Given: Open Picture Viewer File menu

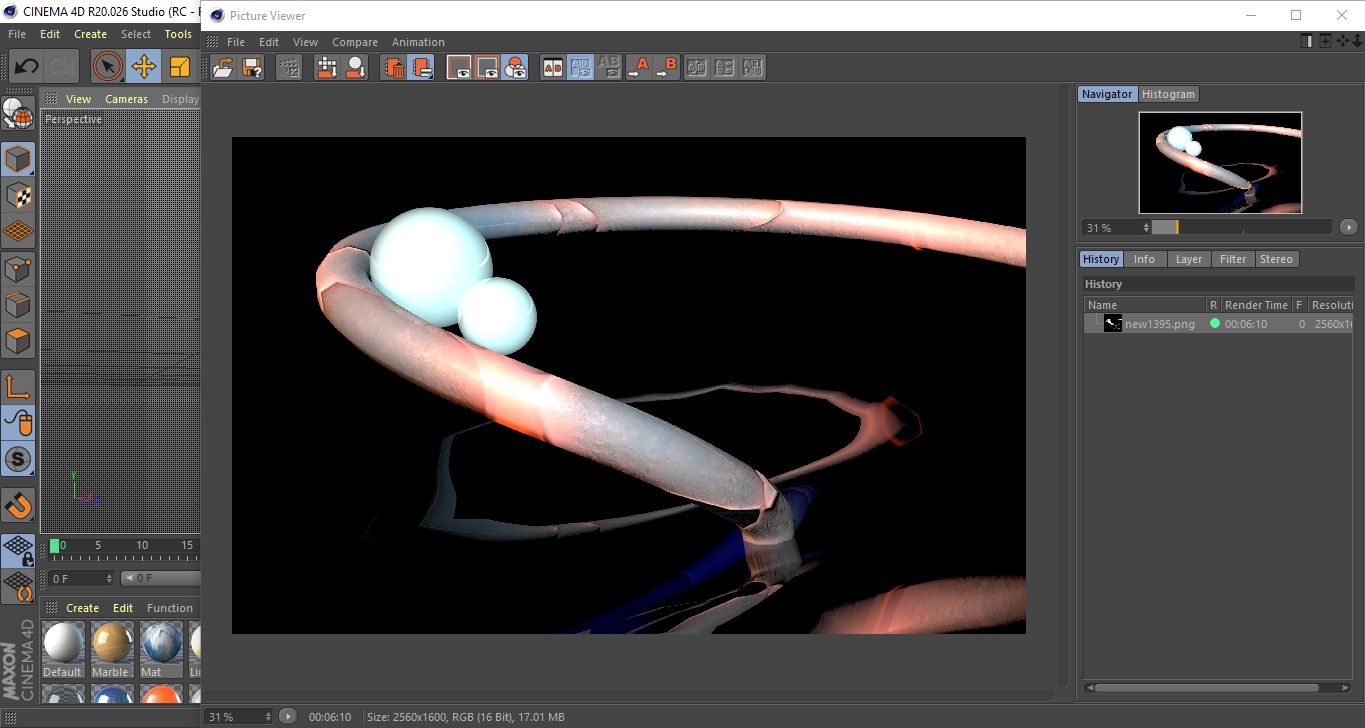Looking at the screenshot, I should pos(236,42).
